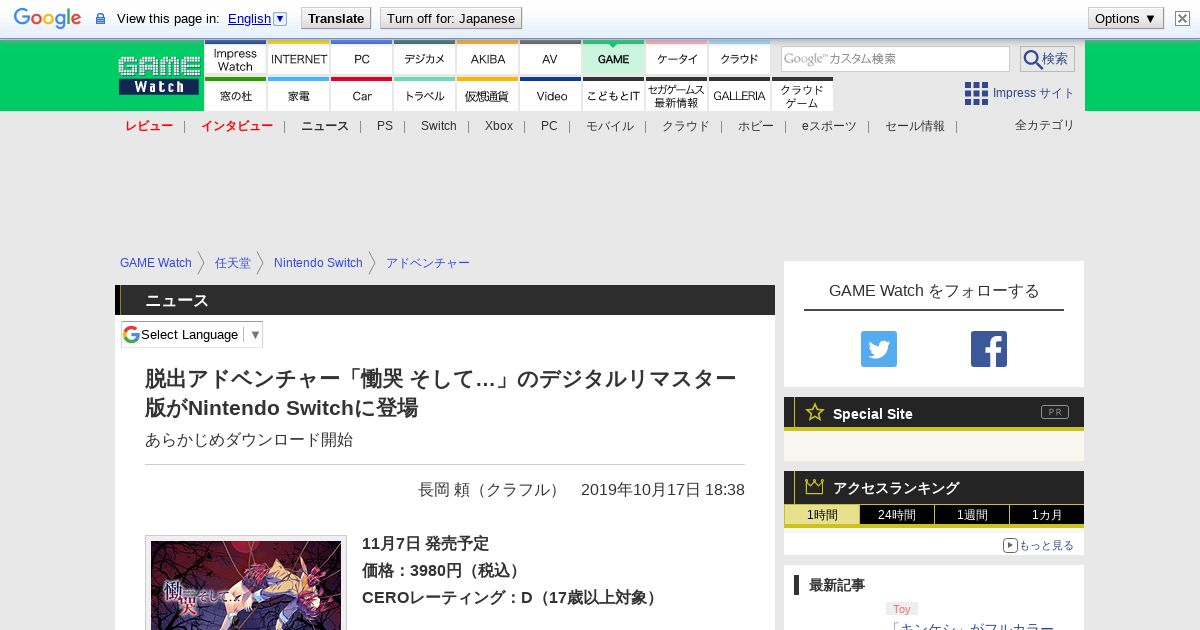Click the PS category link
1200x630 pixels.
pos(385,126)
